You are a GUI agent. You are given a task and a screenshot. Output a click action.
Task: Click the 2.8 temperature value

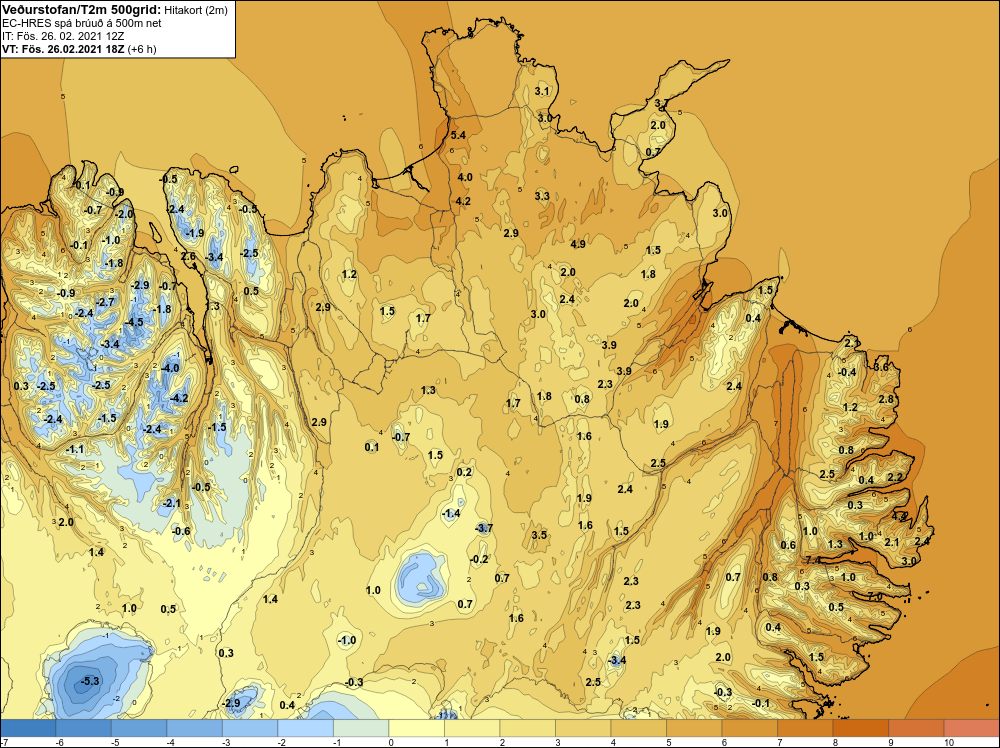[x=886, y=399]
